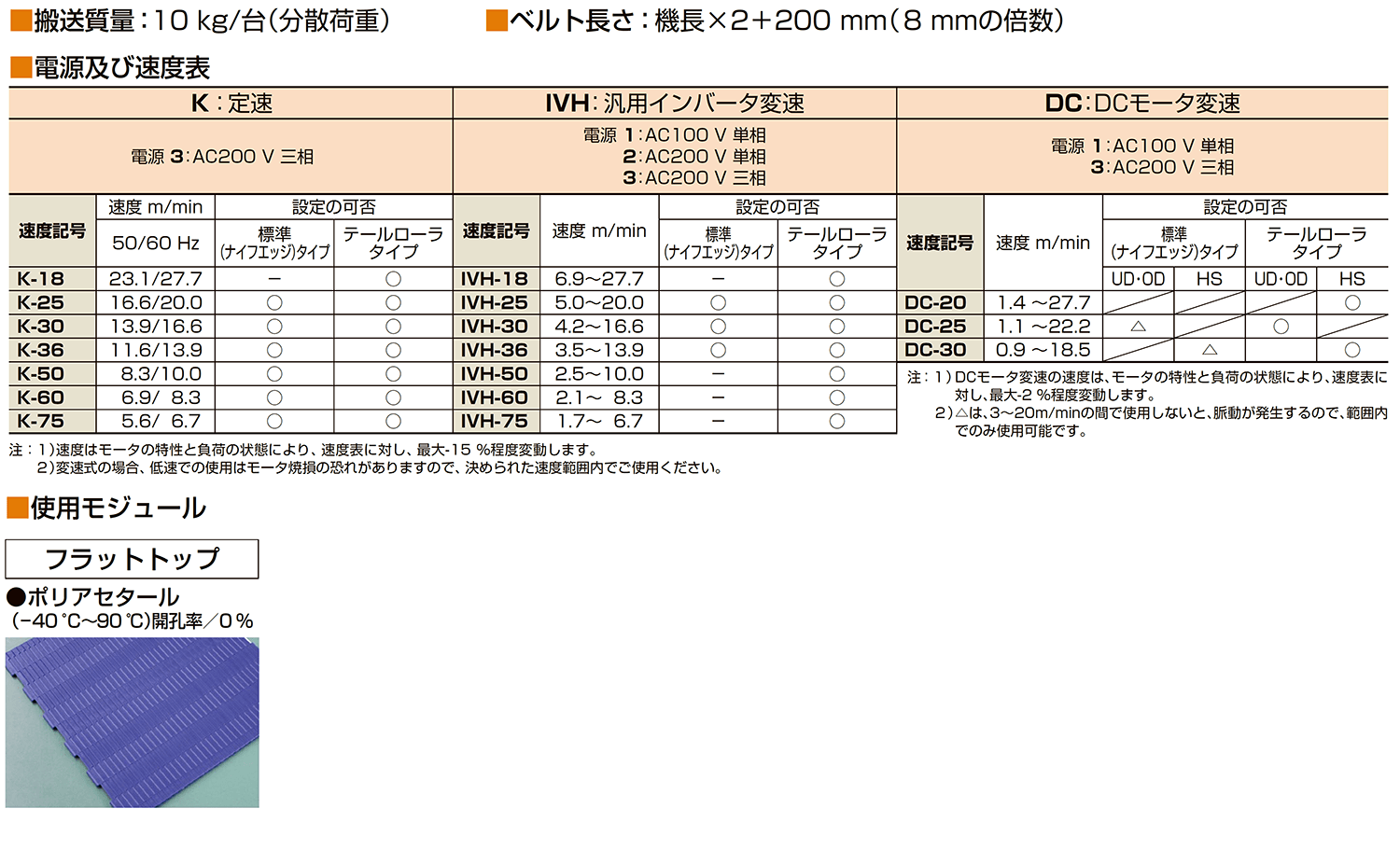Click the IVH-75 speed code cell
The image size is (1400, 864).
tap(497, 421)
